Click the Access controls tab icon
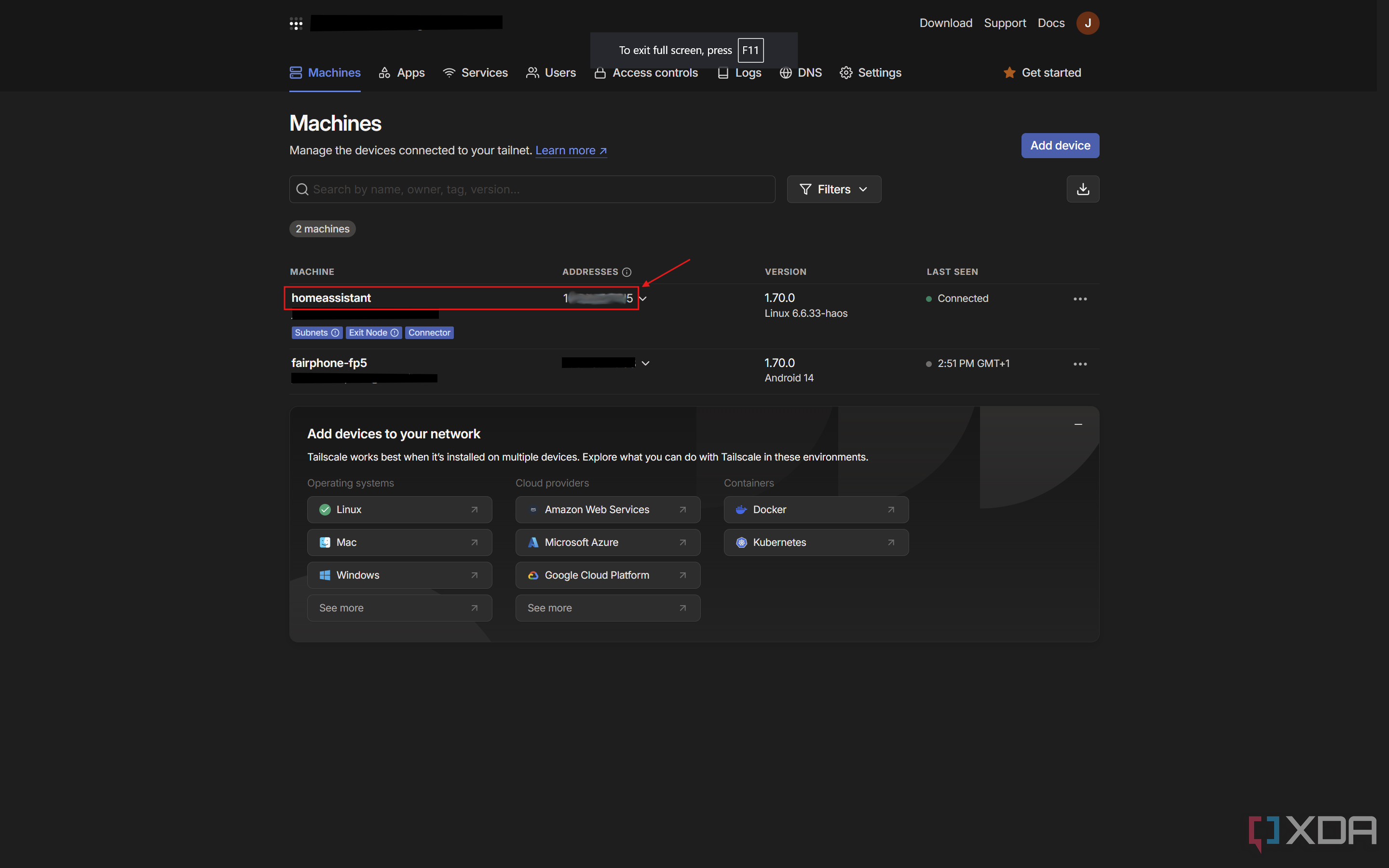 [x=599, y=71]
